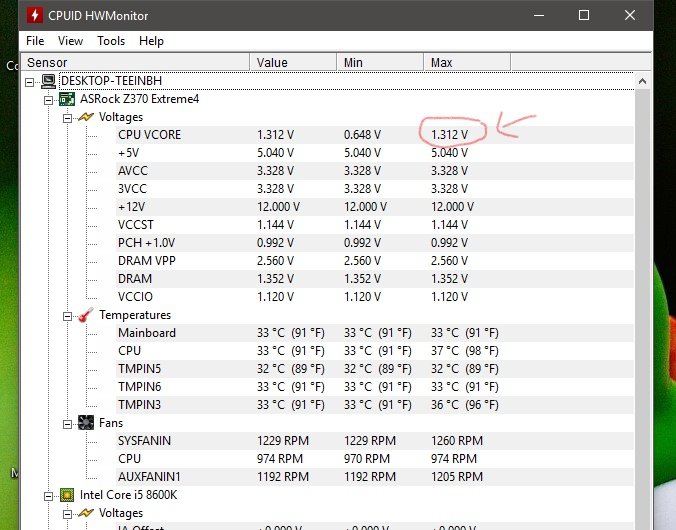Collapse the Intel Core i5 8600K node
This screenshot has height=530, width=676.
click(x=48, y=496)
